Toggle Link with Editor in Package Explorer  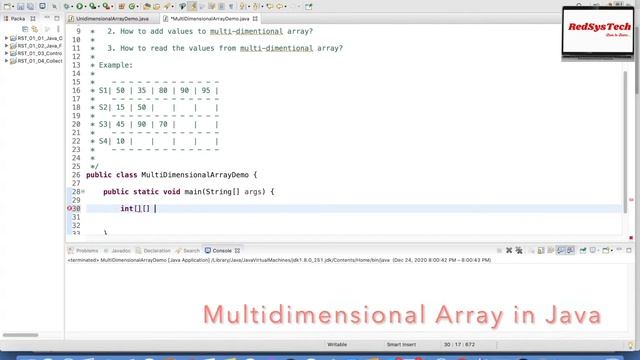[35, 29]
